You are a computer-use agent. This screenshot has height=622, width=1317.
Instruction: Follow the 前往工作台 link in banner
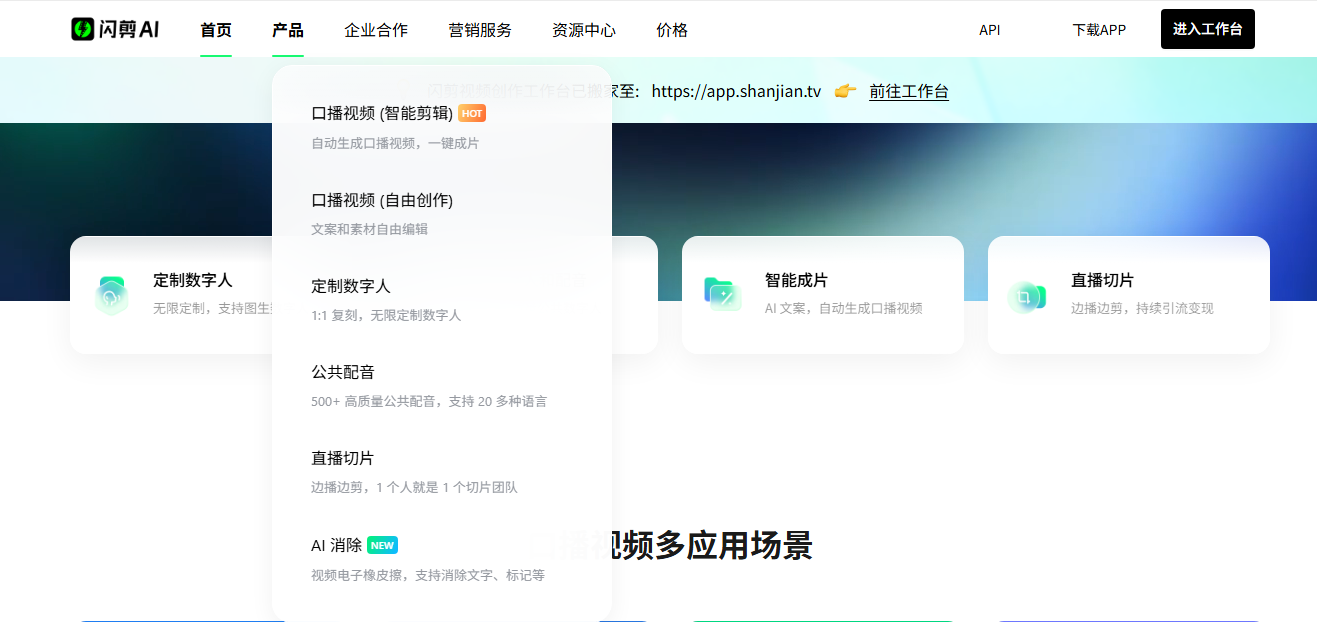[x=909, y=91]
